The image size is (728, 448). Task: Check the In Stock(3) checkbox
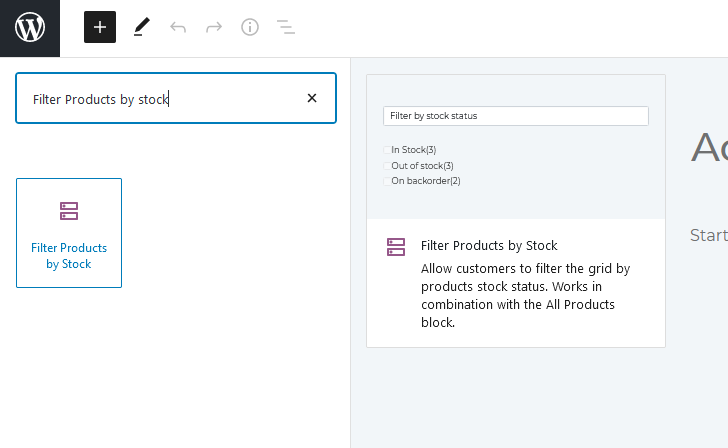coord(387,149)
